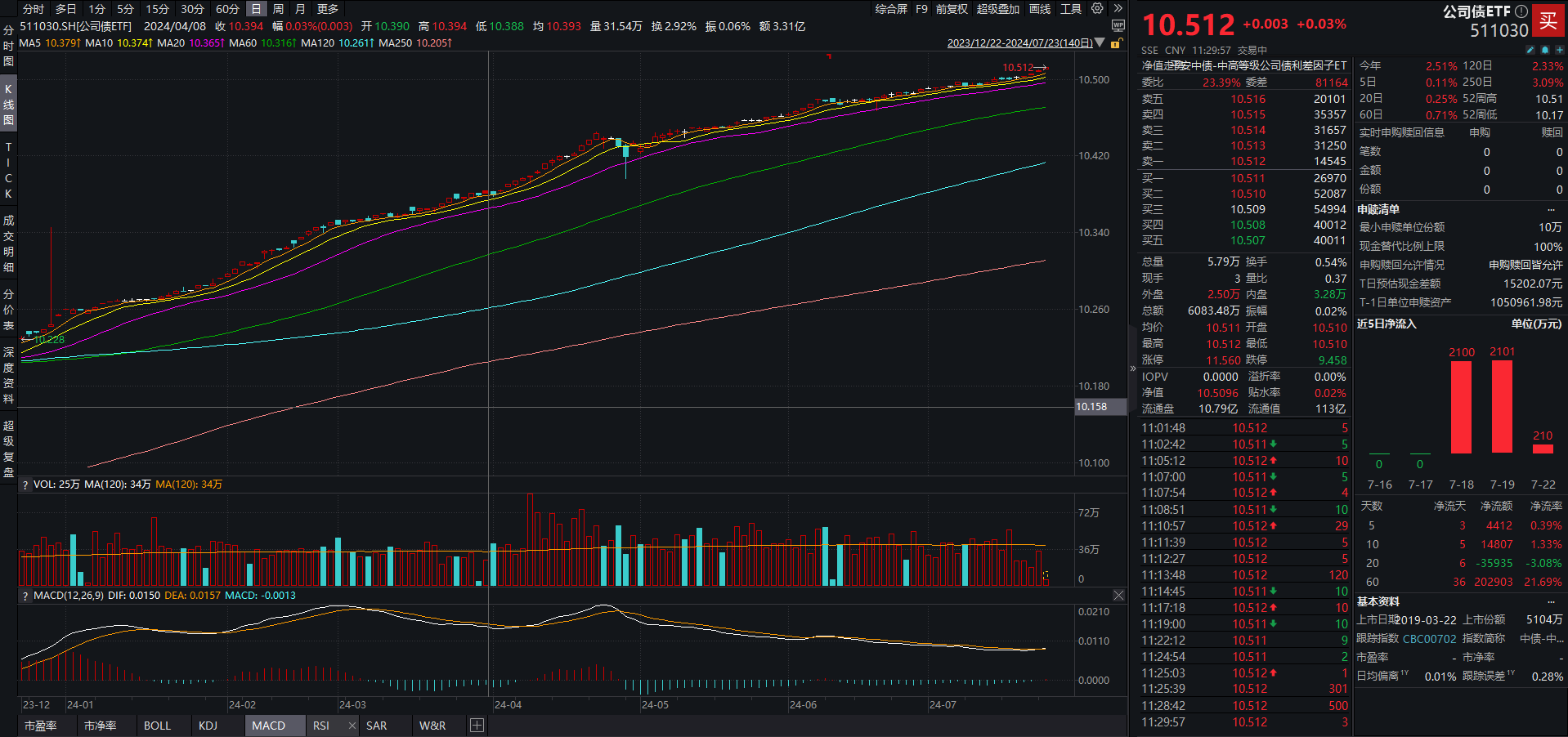Switch to the KDJ indicator tab

[x=208, y=726]
